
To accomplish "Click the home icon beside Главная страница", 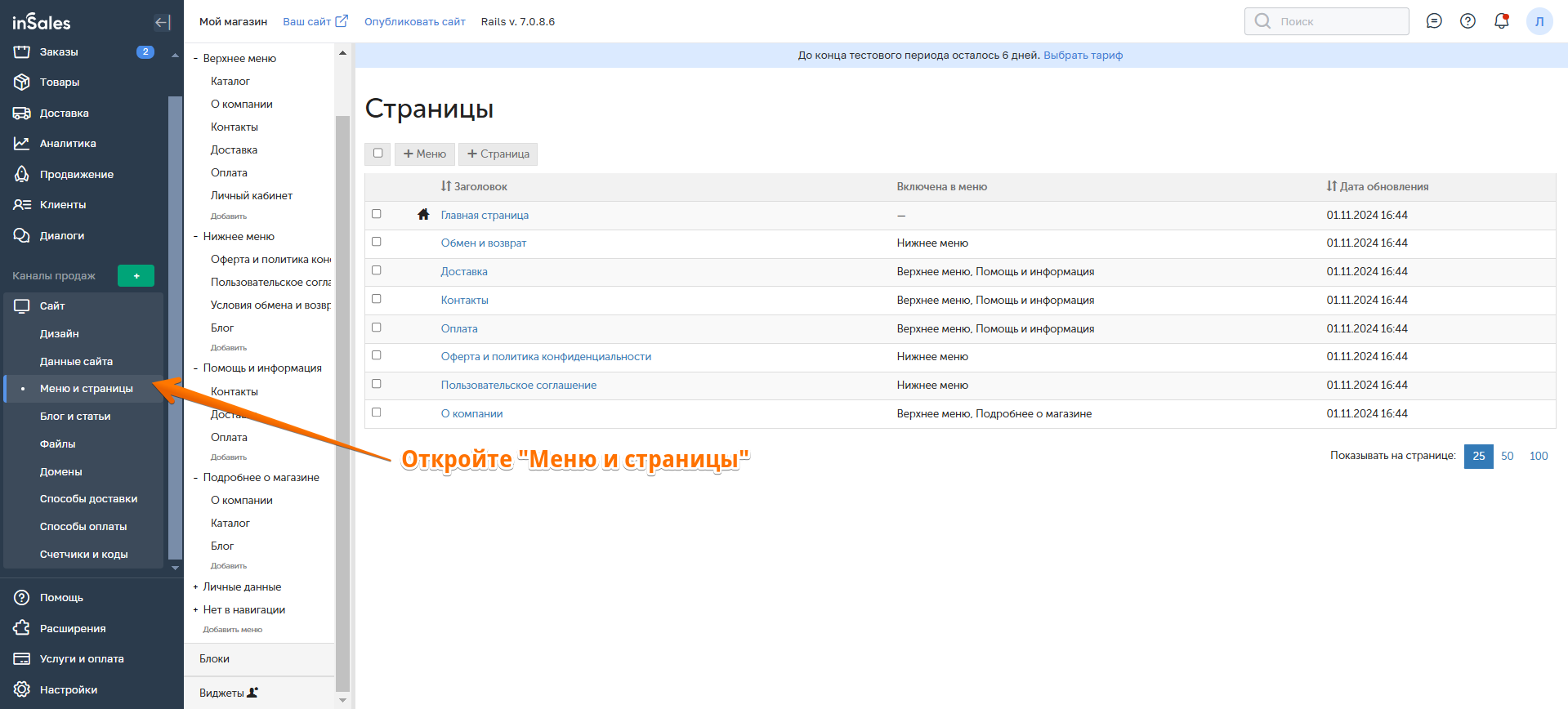I will [423, 215].
